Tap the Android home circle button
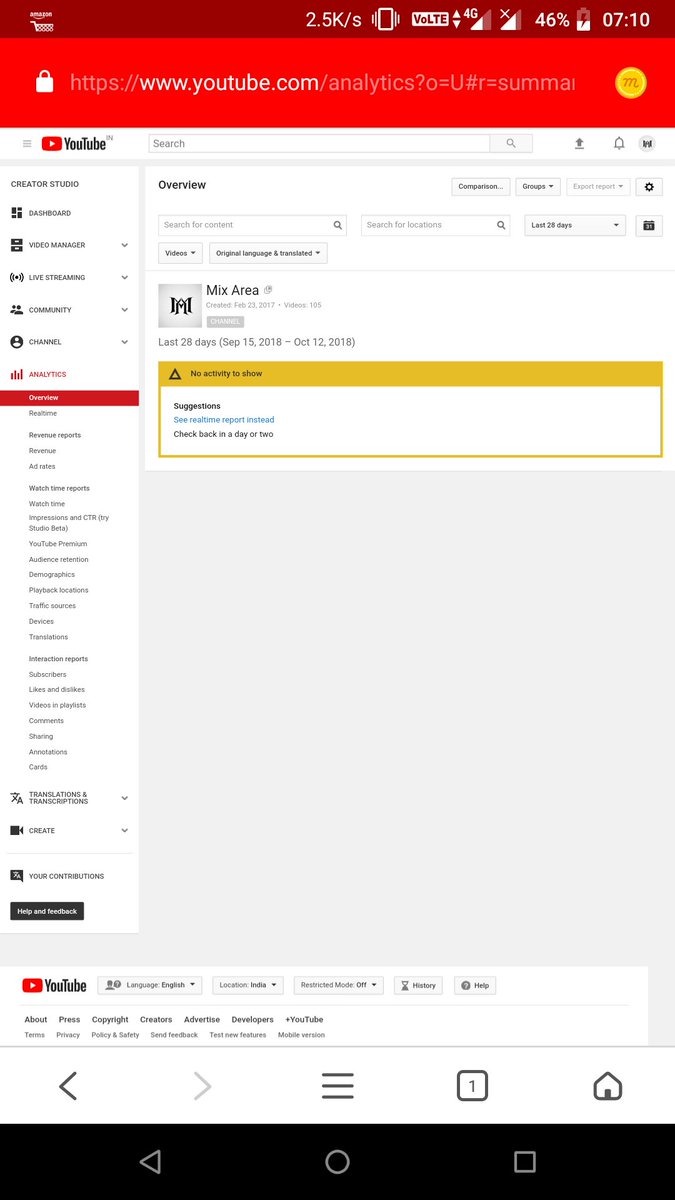675x1200 pixels. pyautogui.click(x=337, y=1161)
